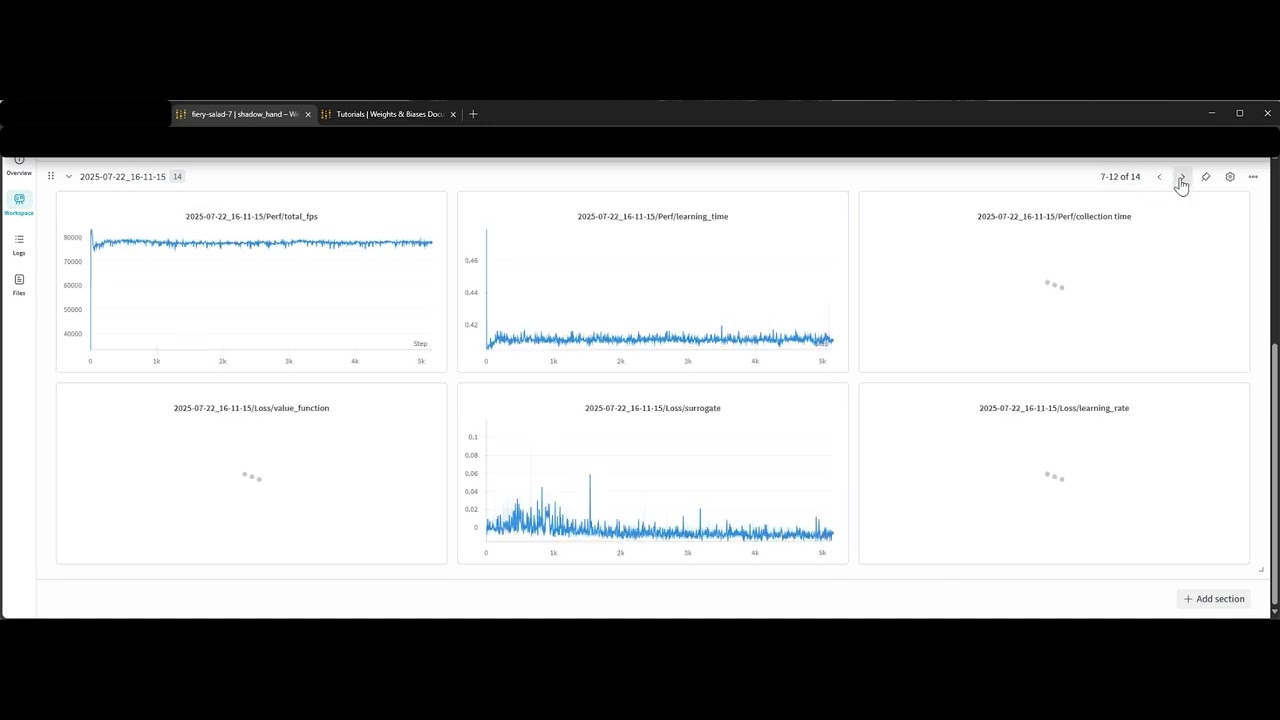This screenshot has width=1280, height=720.
Task: Open the Logs sidebar icon
Action: click(x=19, y=244)
